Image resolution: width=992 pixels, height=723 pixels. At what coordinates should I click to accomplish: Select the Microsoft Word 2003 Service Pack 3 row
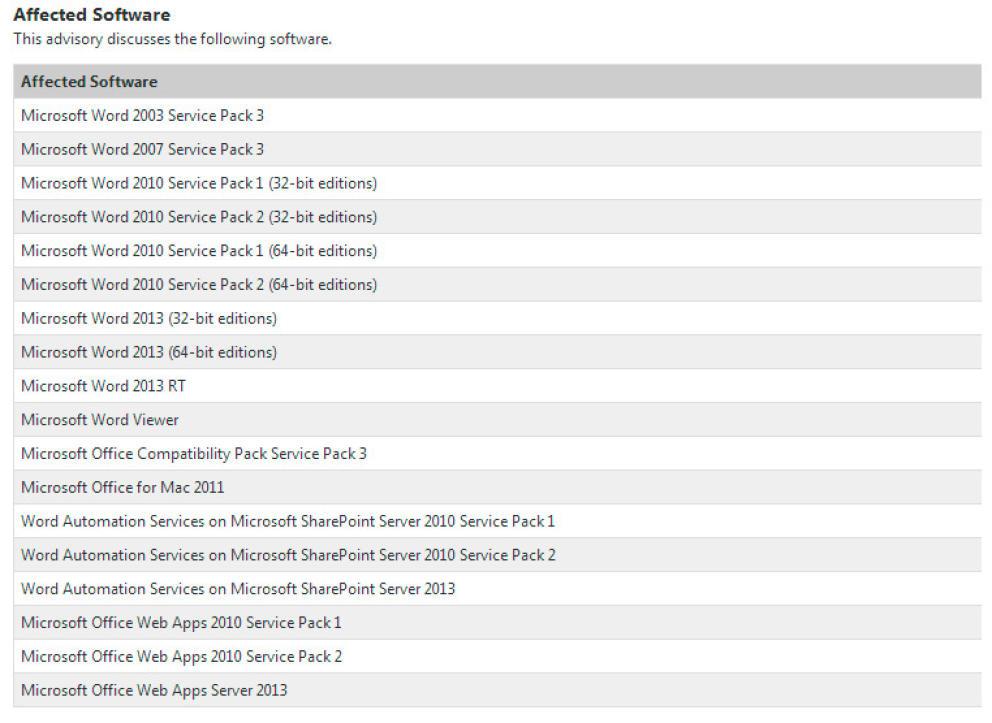tap(142, 116)
